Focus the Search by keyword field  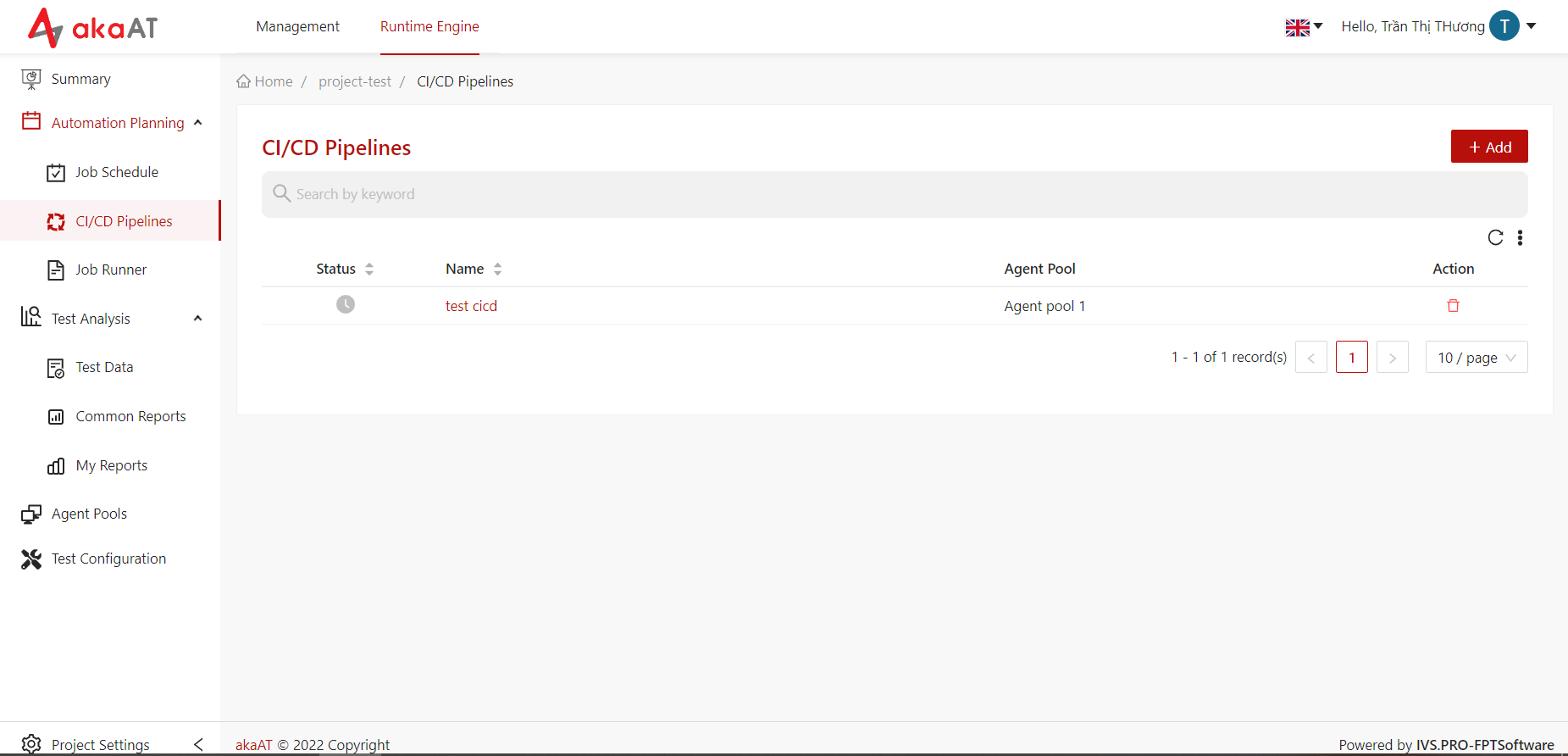[895, 194]
